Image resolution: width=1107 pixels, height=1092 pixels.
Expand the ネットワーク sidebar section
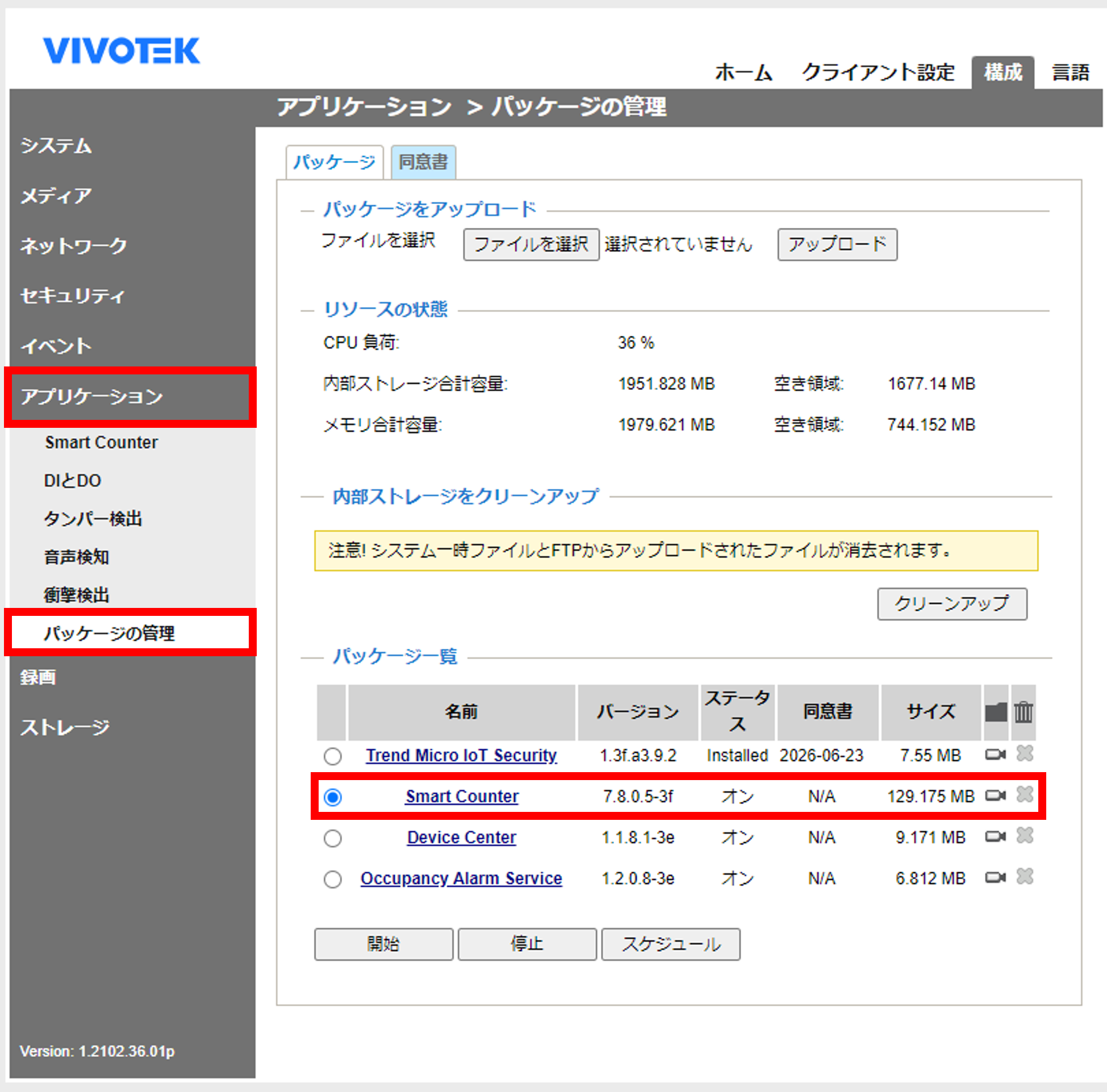[x=73, y=246]
